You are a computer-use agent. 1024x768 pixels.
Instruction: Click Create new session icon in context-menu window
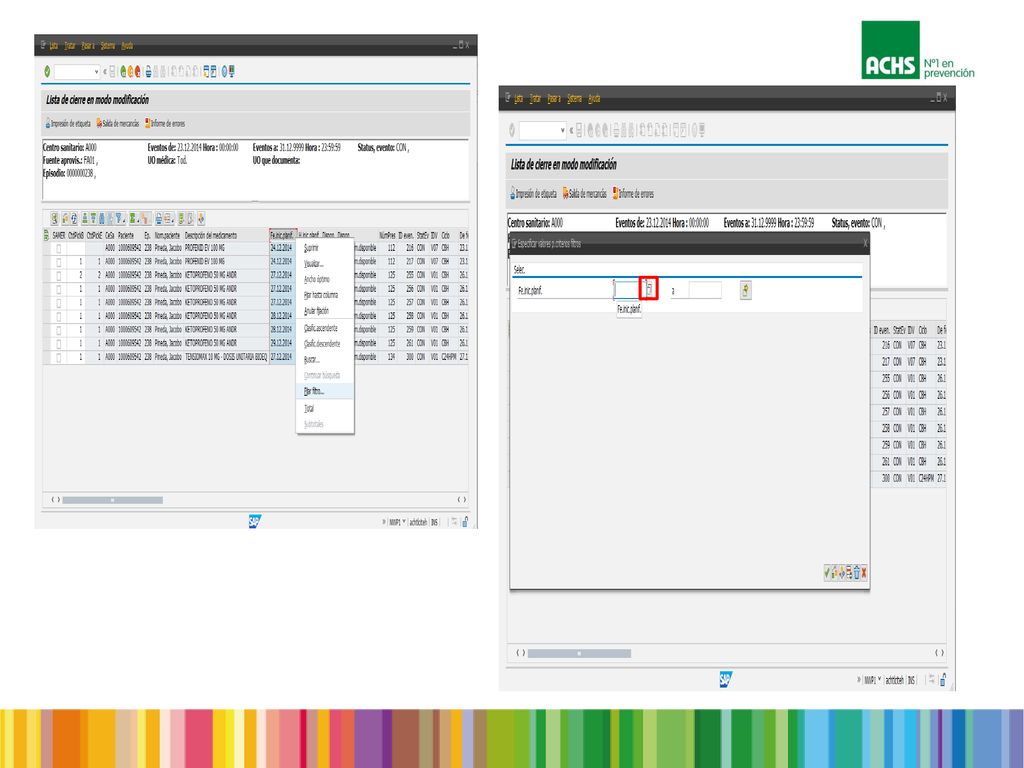(206, 71)
